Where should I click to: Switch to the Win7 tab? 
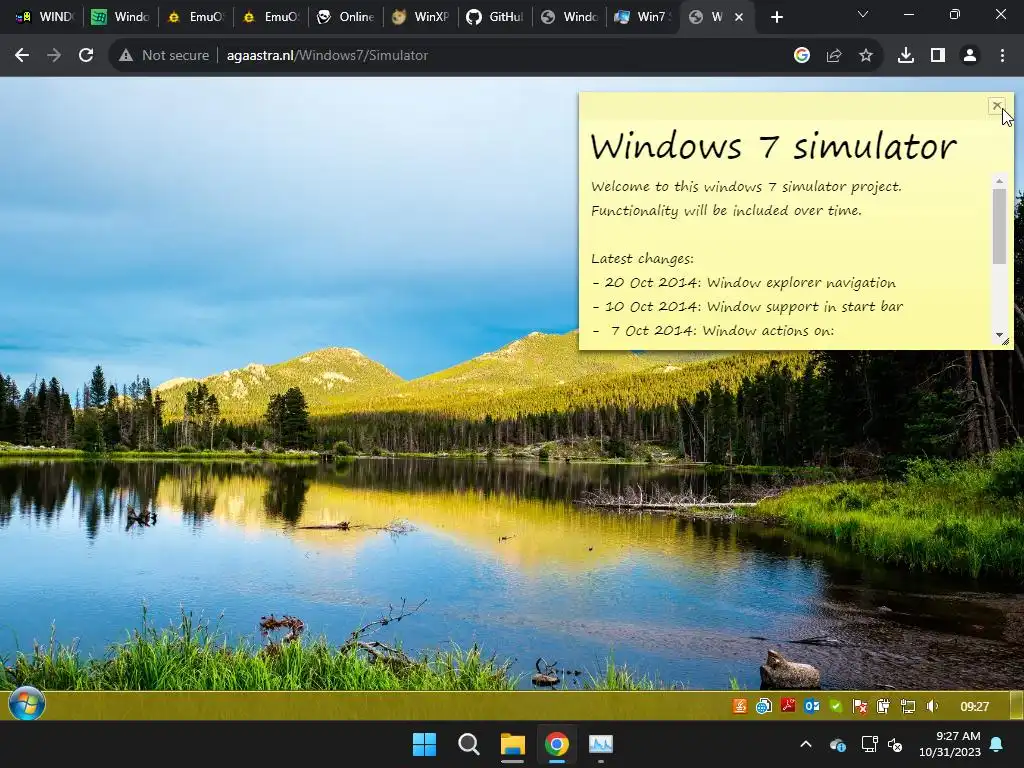point(643,17)
